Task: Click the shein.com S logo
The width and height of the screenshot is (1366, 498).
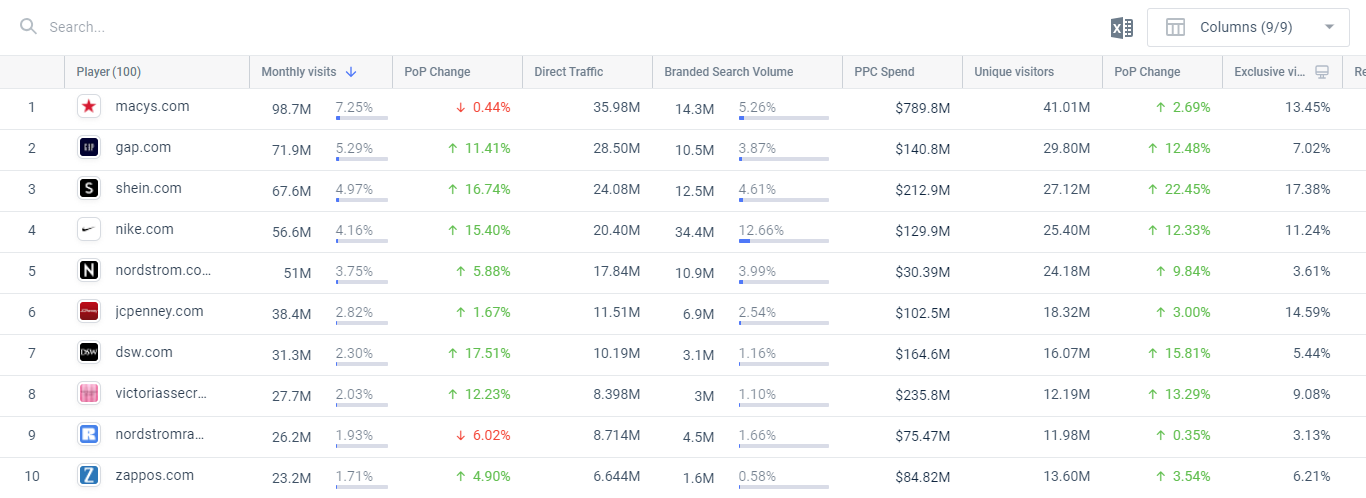Action: point(89,188)
